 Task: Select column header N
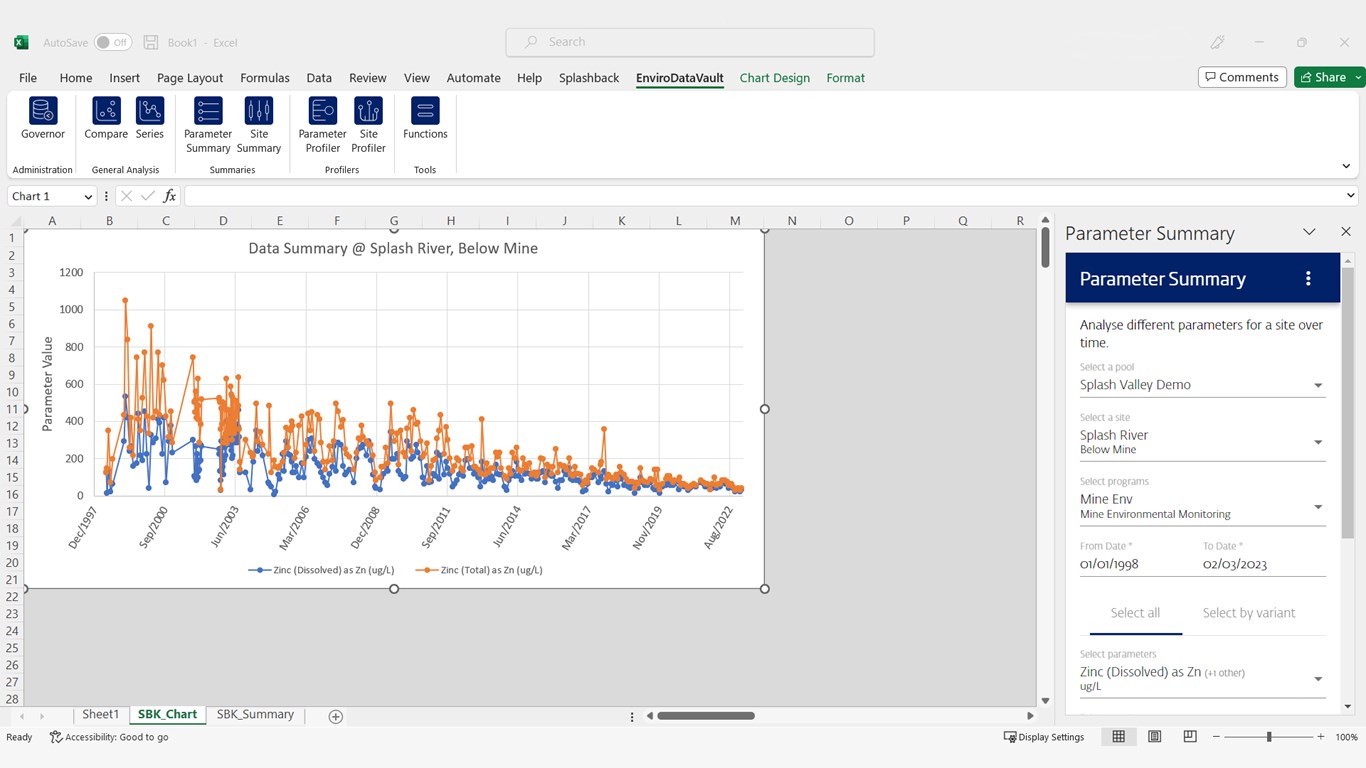click(x=792, y=221)
